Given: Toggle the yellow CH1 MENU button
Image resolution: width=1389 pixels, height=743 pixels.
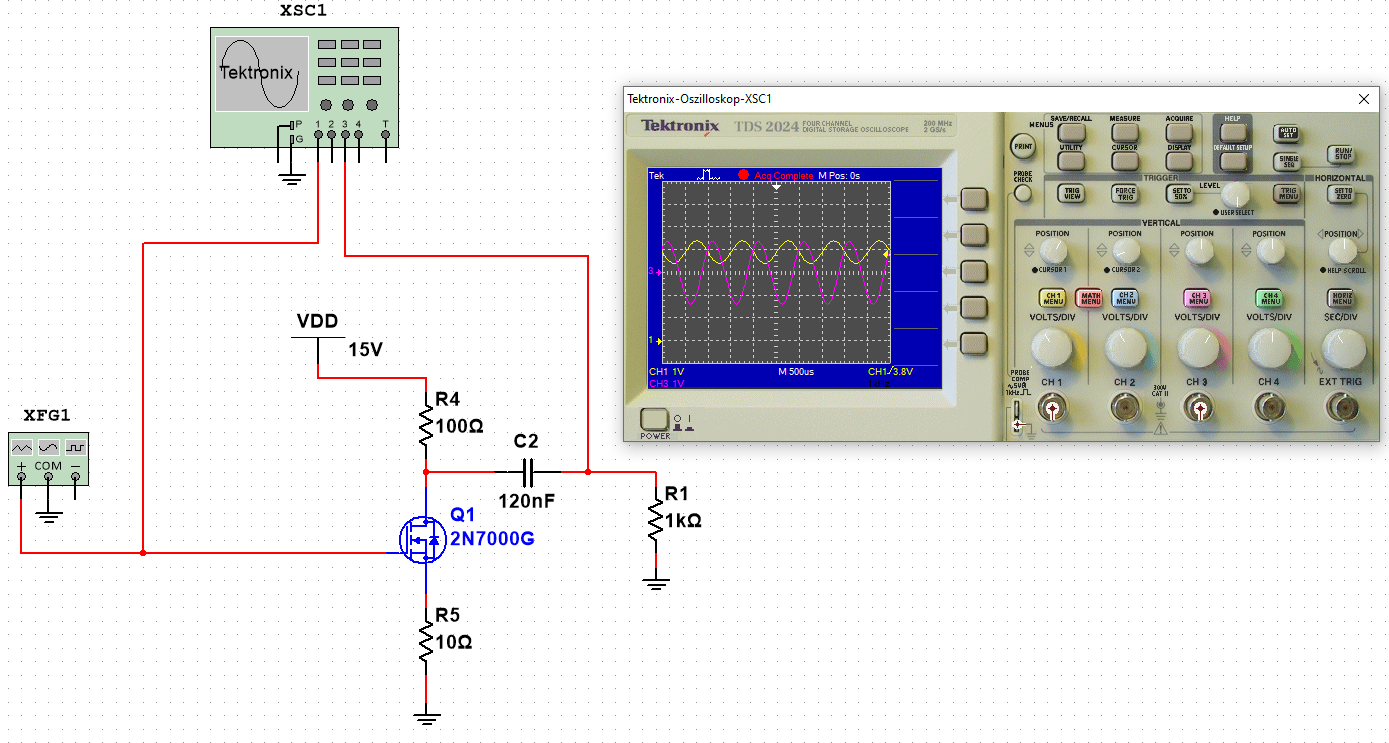Looking at the screenshot, I should [x=1053, y=297].
